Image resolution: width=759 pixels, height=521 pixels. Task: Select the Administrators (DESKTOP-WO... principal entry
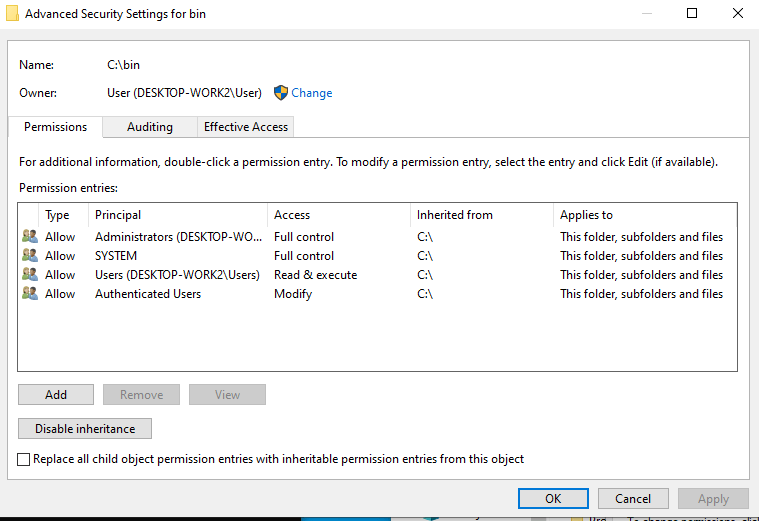coord(178,237)
